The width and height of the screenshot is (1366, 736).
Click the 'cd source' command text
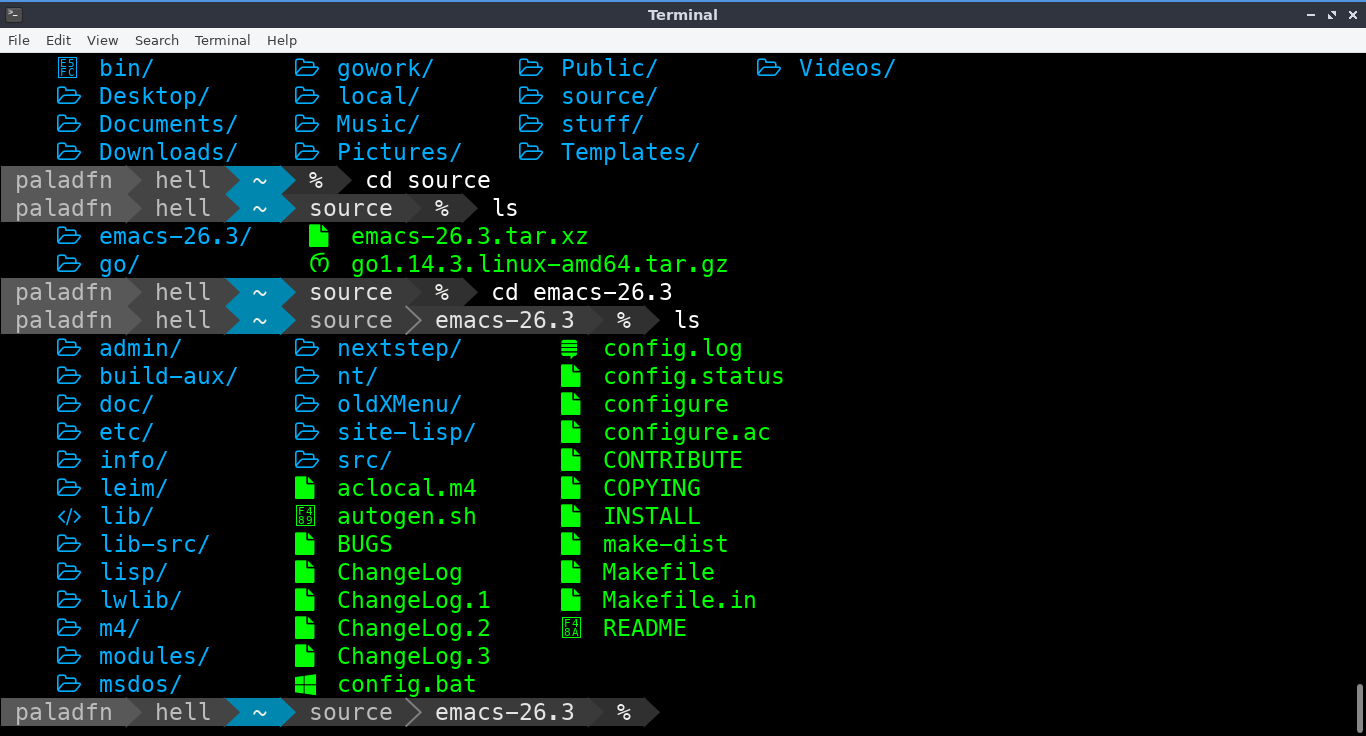(428, 180)
